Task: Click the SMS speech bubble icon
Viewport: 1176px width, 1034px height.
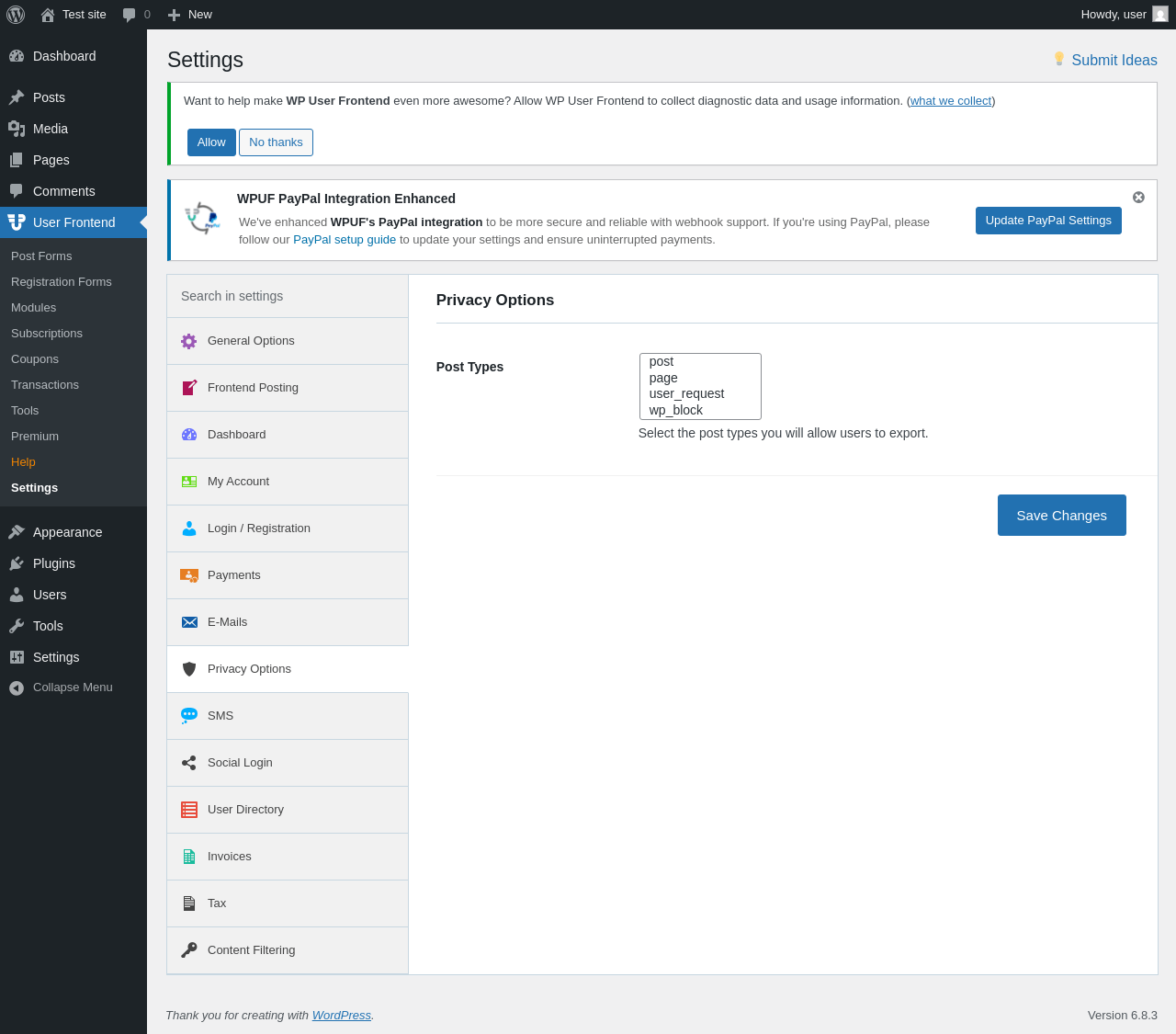Action: pyautogui.click(x=189, y=716)
